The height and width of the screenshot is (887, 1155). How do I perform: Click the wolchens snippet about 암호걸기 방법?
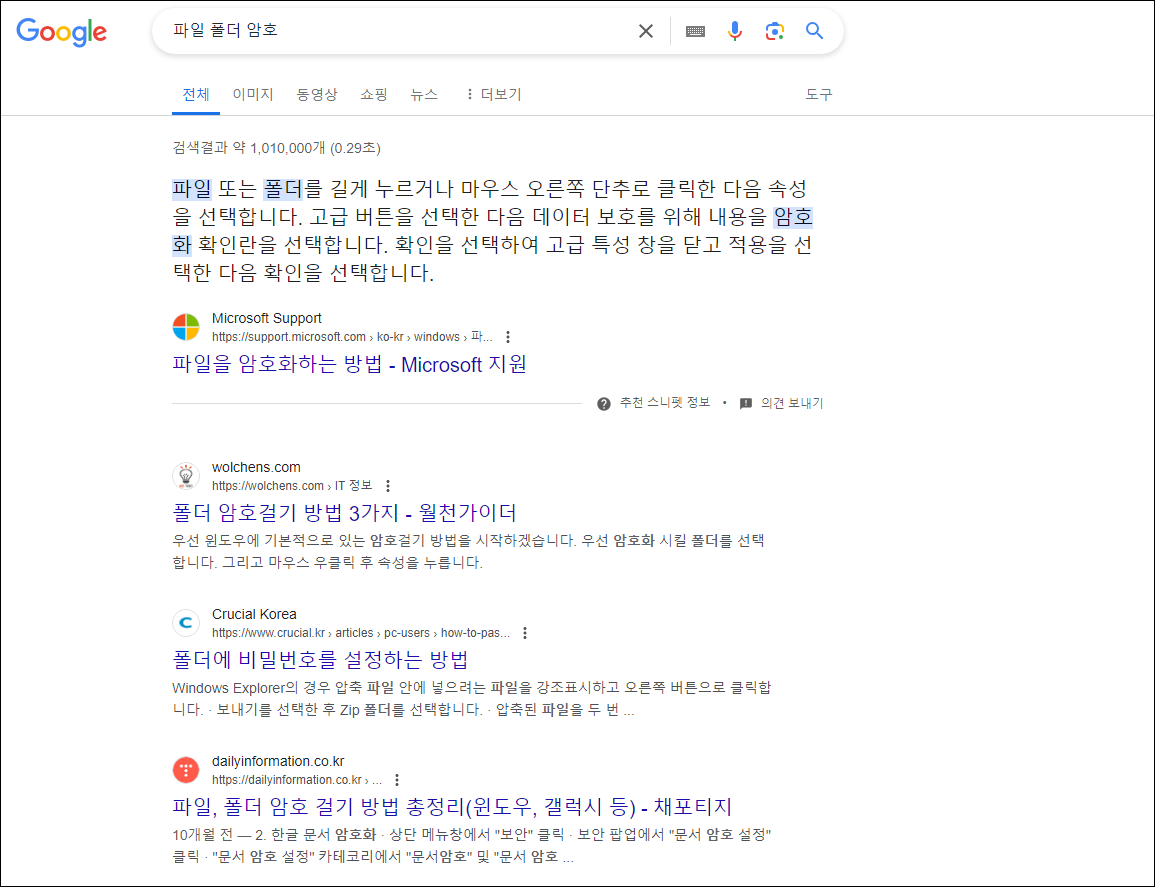tap(468, 552)
